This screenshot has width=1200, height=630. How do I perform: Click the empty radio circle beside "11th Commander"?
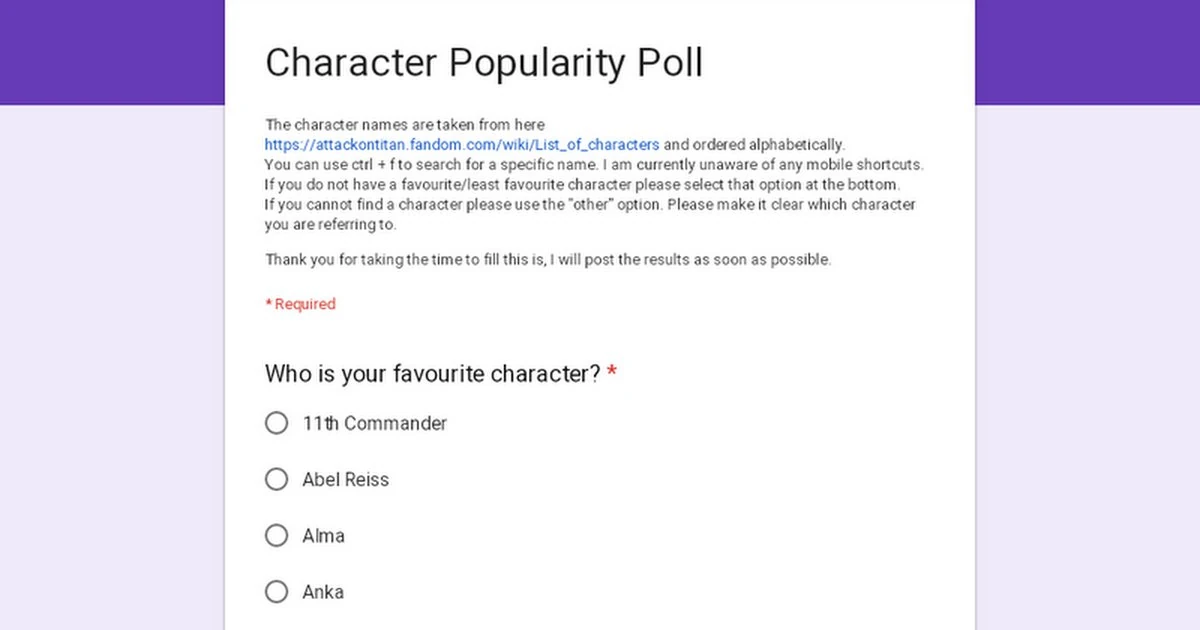(277, 423)
